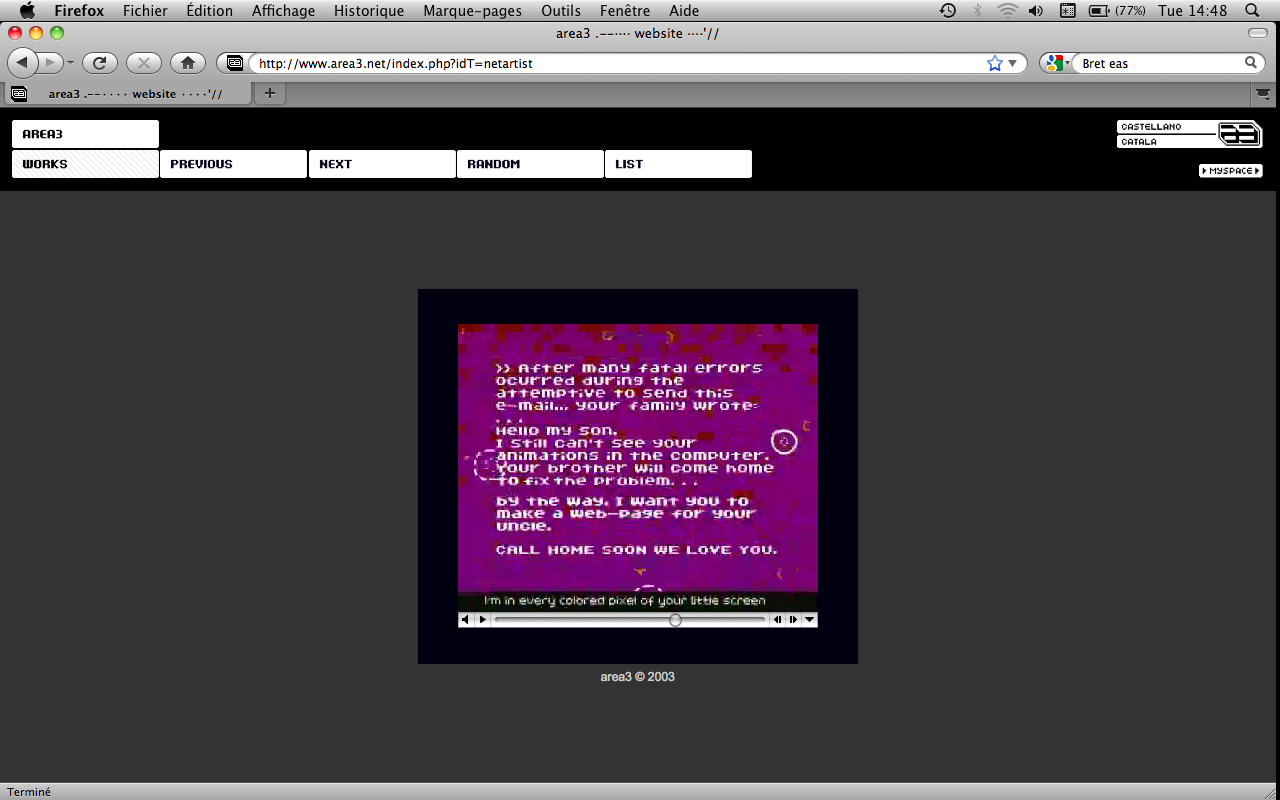Click the battery status indicator
The image size is (1280, 800).
[x=1117, y=11]
